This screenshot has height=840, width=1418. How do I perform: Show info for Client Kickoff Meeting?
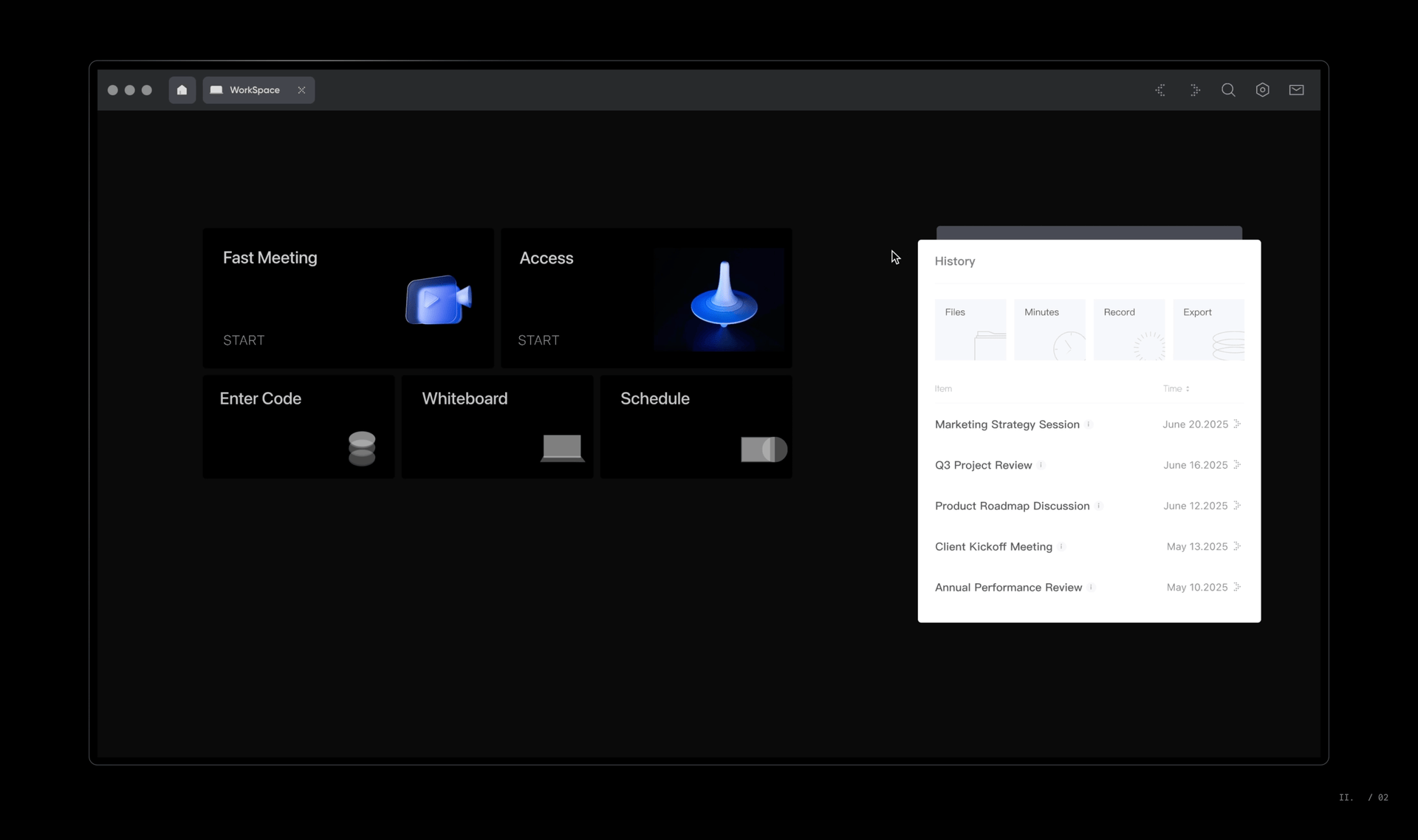[1061, 546]
